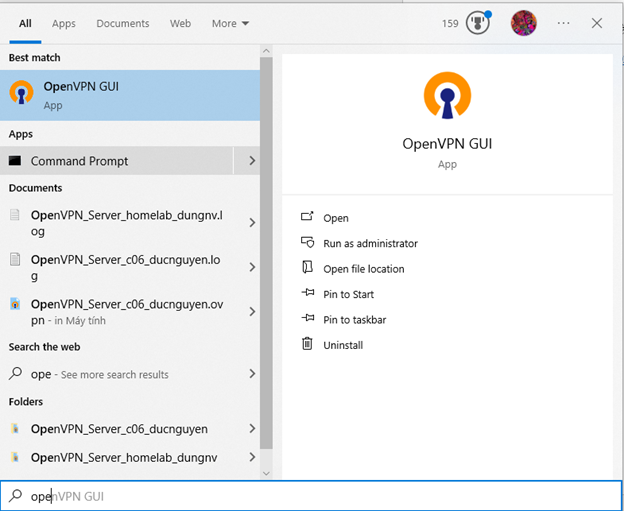Click the search box magnifier icon
The width and height of the screenshot is (624, 511).
coord(16,496)
